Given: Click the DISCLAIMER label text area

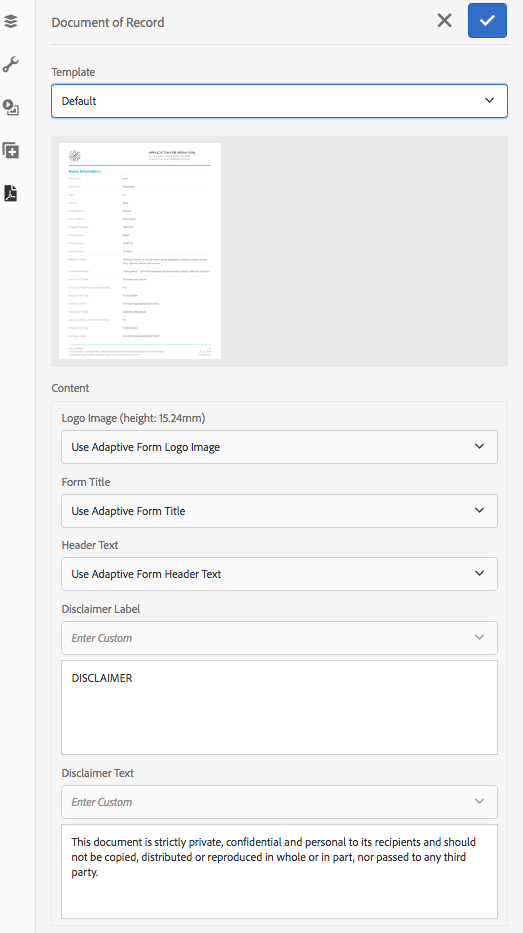Looking at the screenshot, I should click(279, 707).
